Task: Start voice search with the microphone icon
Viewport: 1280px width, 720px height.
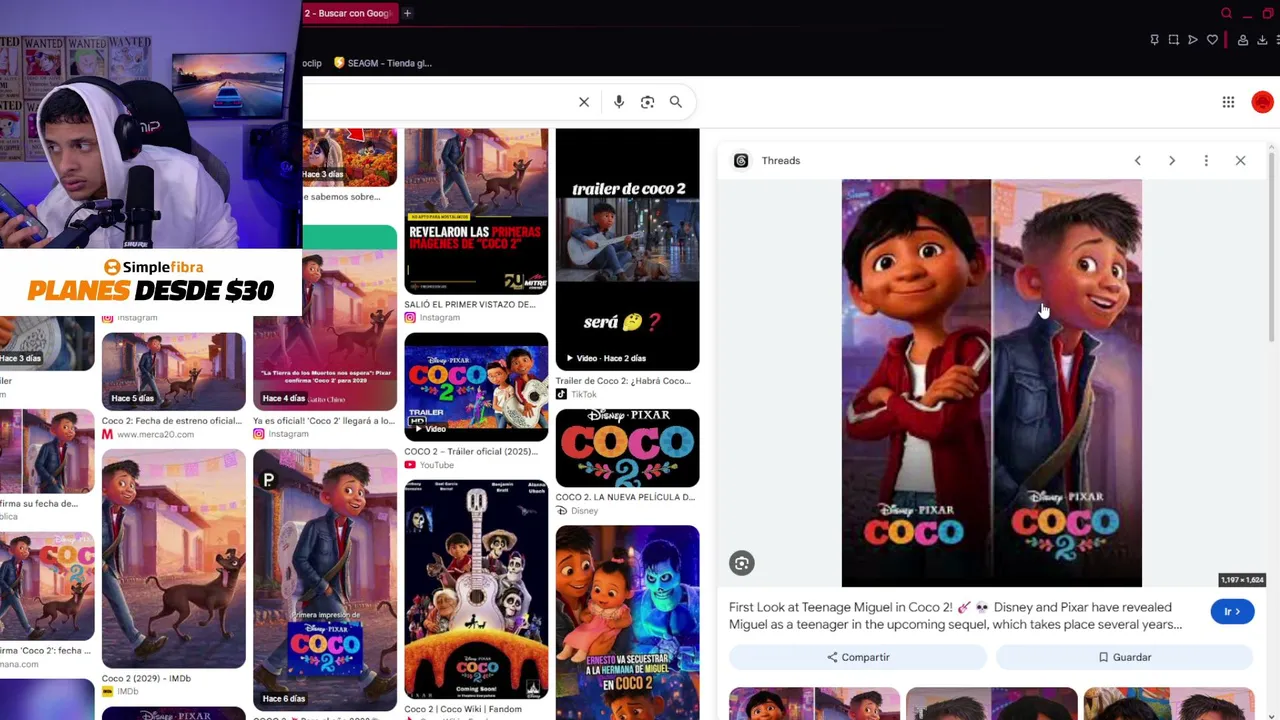Action: [x=619, y=102]
